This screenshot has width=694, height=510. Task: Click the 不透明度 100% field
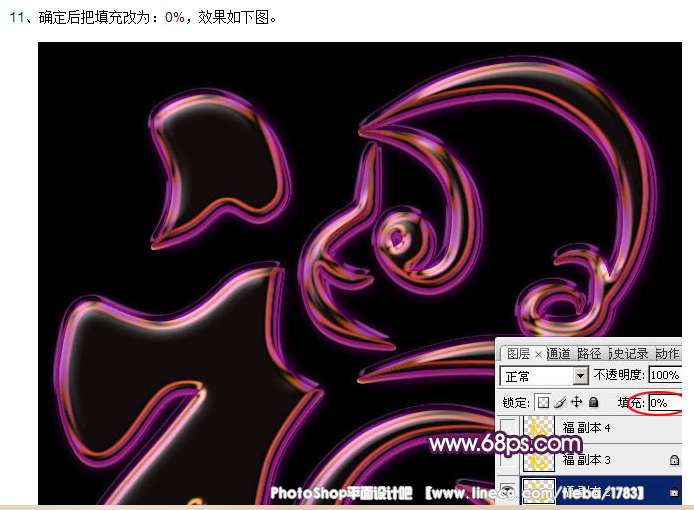pyautogui.click(x=664, y=376)
